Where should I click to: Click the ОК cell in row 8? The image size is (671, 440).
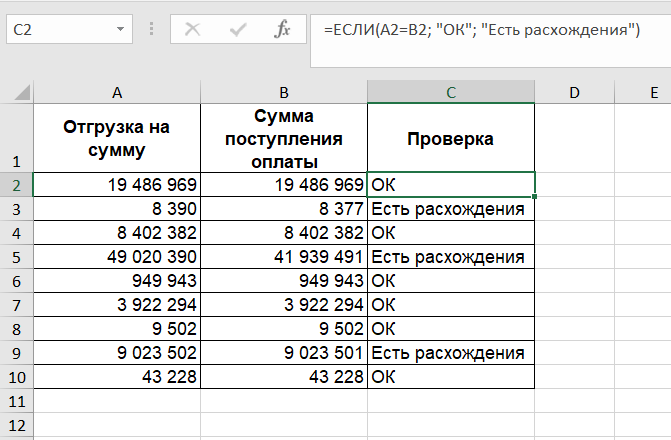pos(451,329)
